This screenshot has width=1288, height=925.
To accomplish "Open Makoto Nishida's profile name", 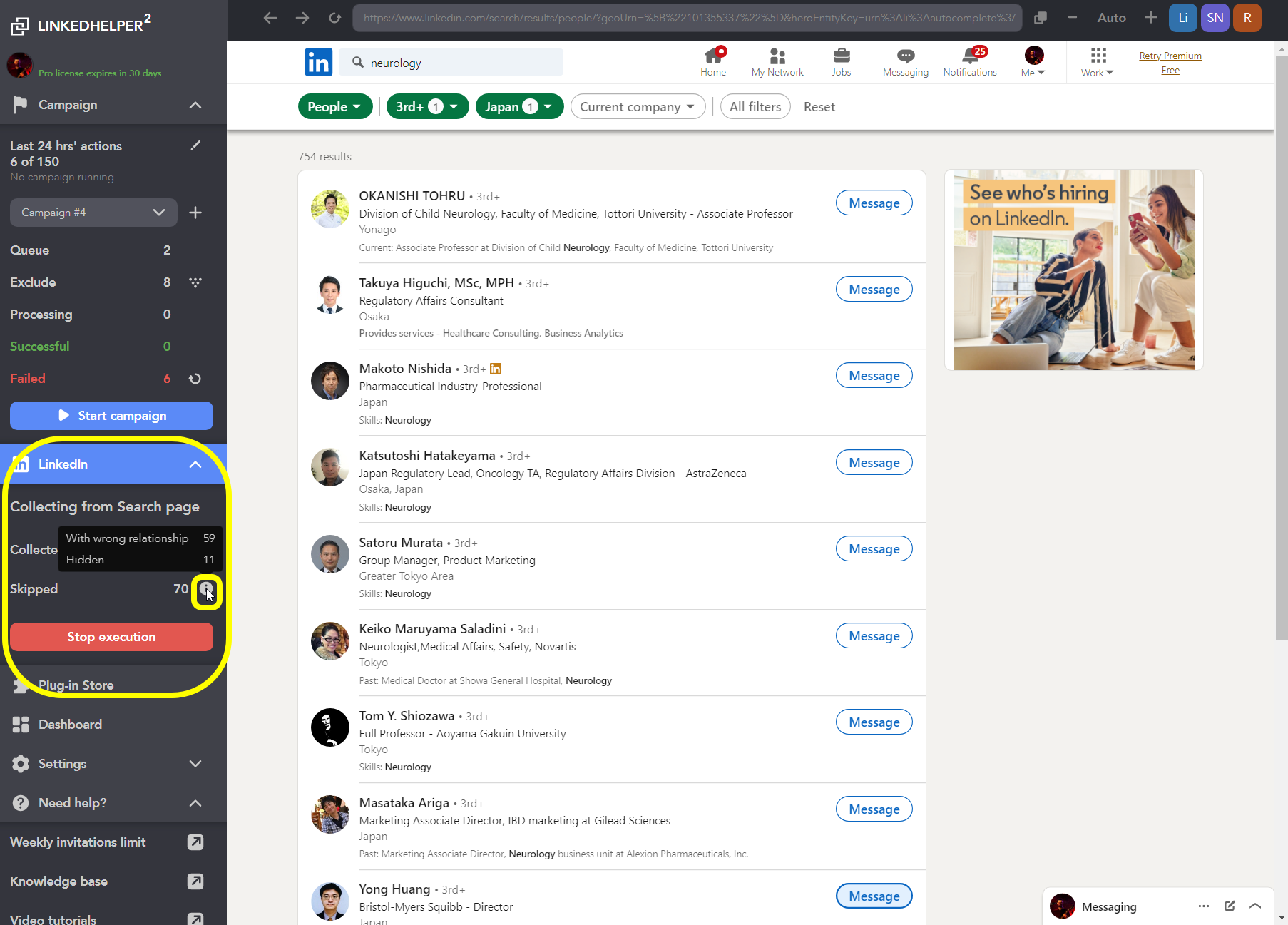I will (x=405, y=369).
